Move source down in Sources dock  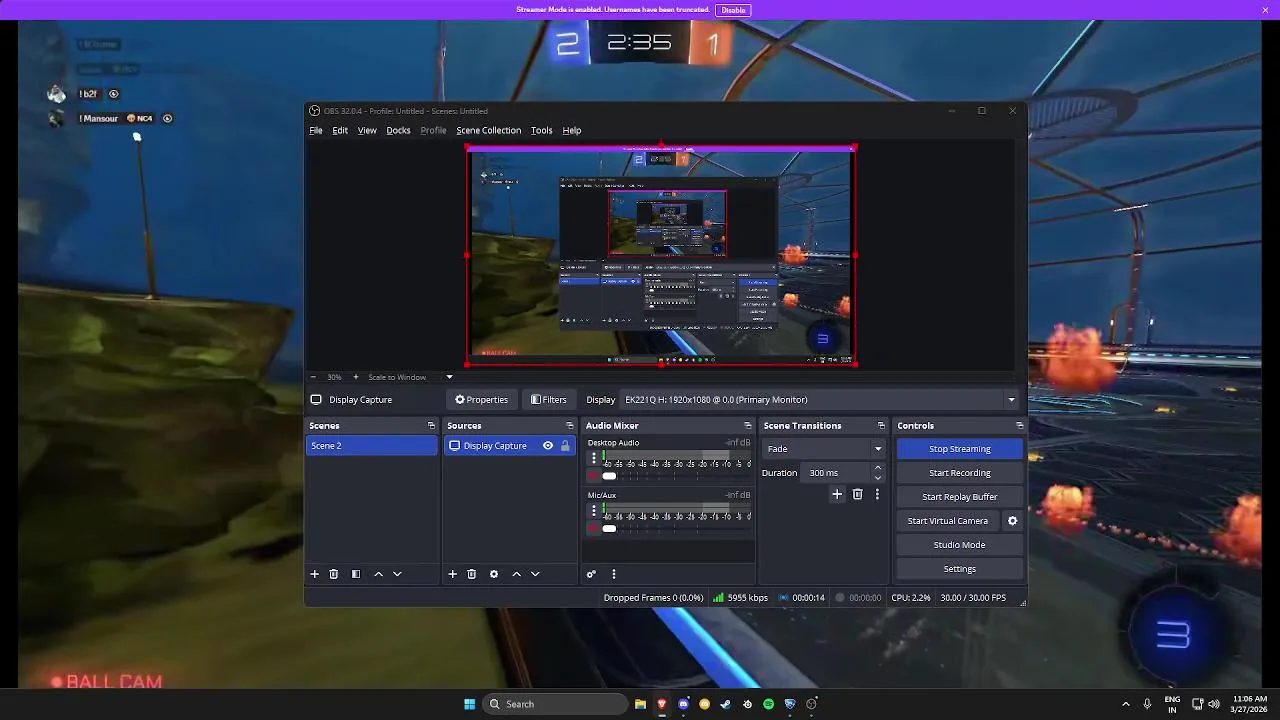tap(535, 574)
